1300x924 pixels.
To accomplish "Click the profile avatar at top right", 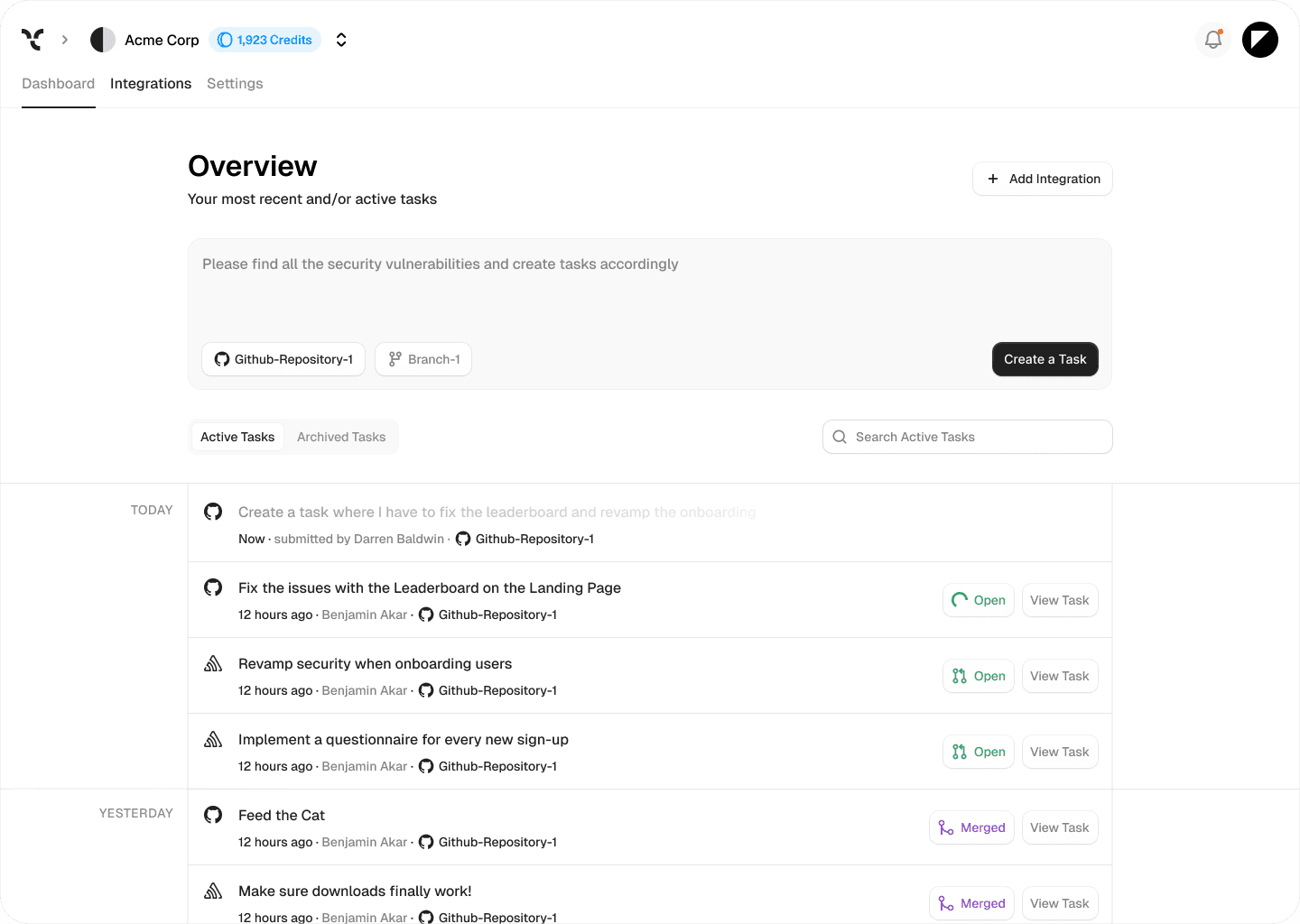I will pos(1259,40).
